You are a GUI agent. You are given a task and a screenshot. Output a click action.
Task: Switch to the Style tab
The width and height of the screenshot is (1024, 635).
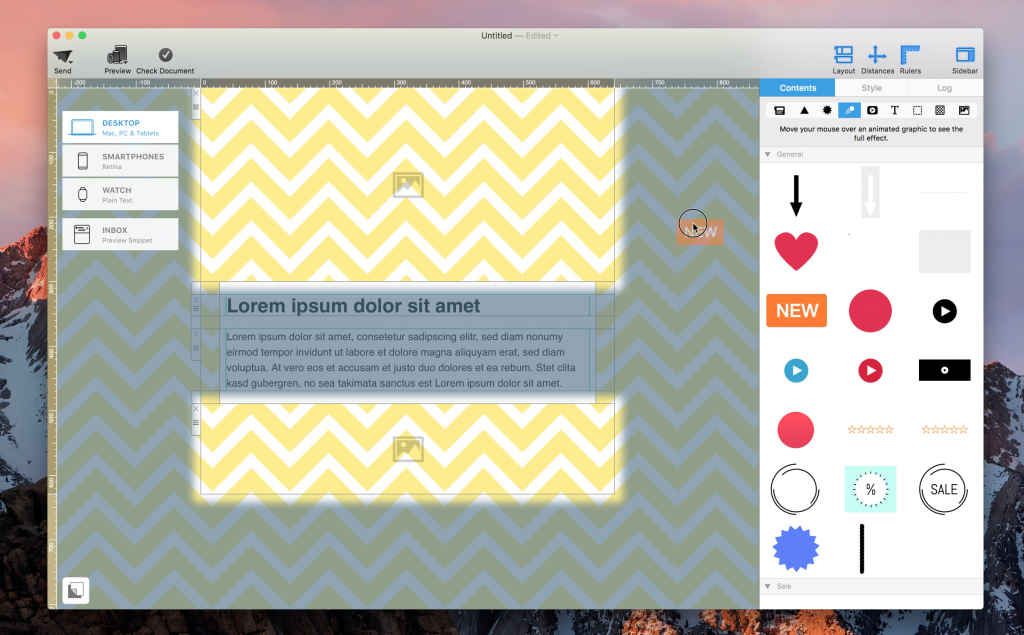[871, 88]
